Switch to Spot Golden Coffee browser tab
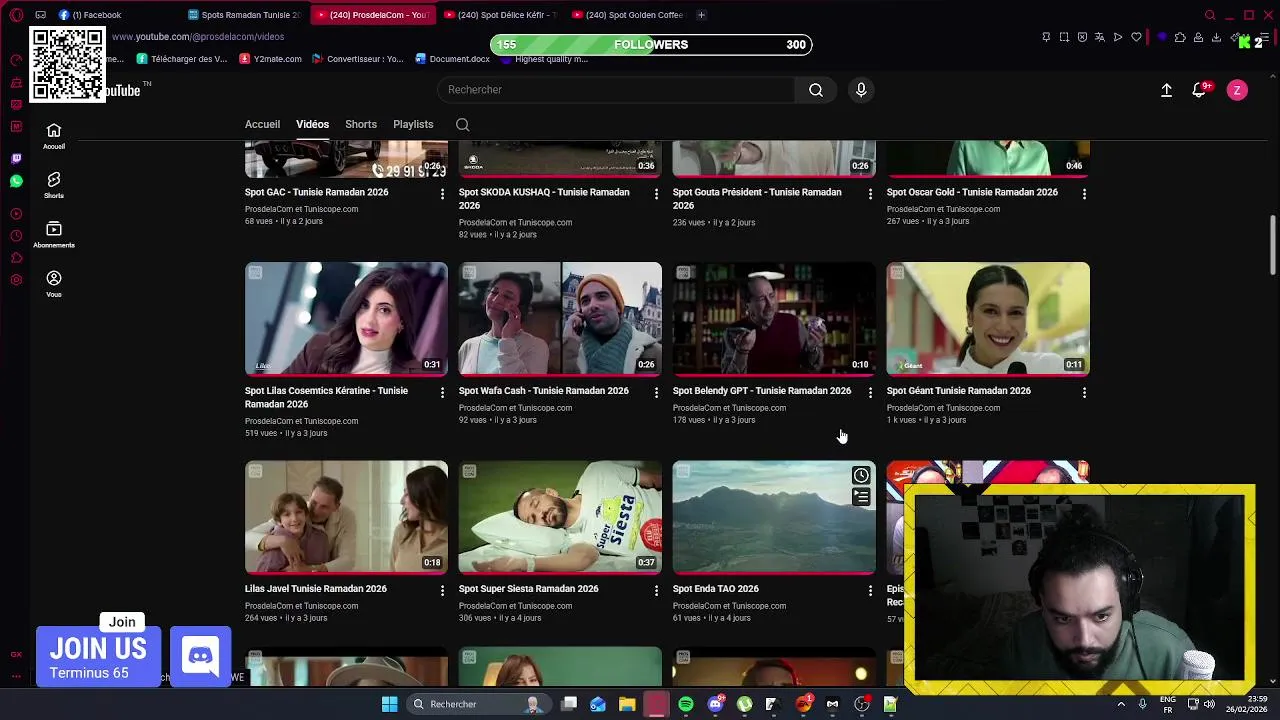 [628, 15]
